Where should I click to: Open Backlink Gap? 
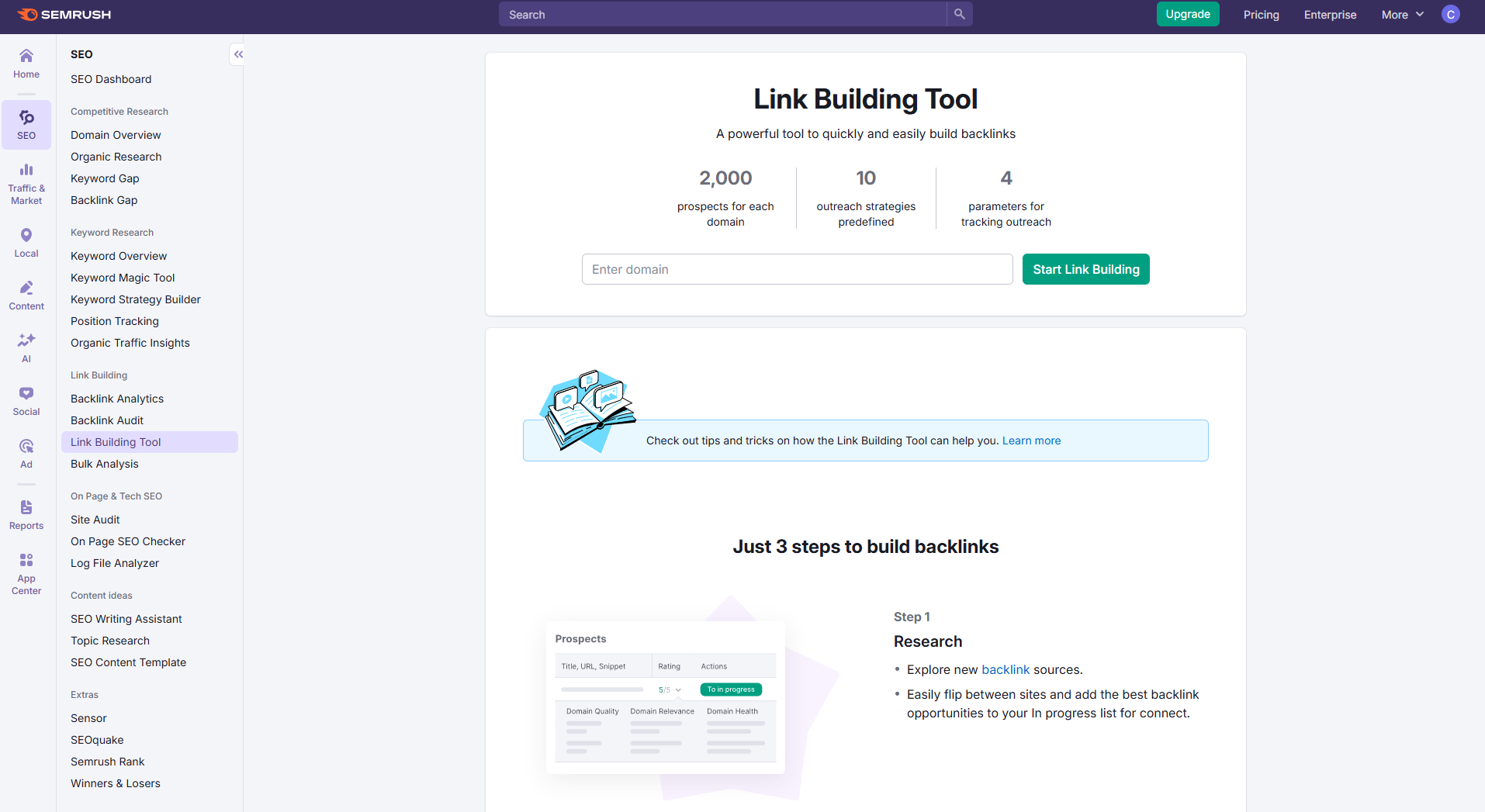104,200
